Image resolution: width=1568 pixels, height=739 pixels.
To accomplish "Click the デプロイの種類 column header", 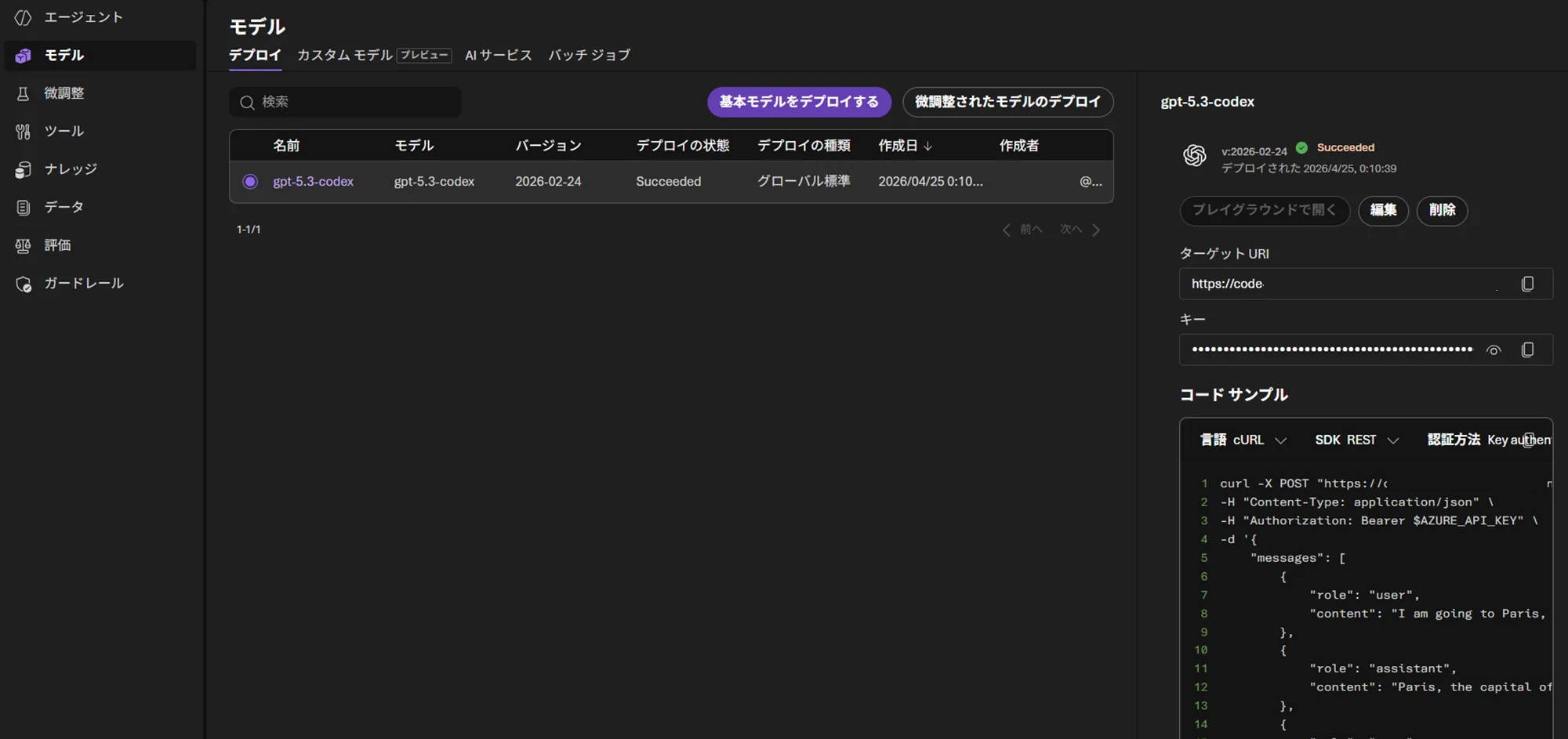I will coord(804,146).
